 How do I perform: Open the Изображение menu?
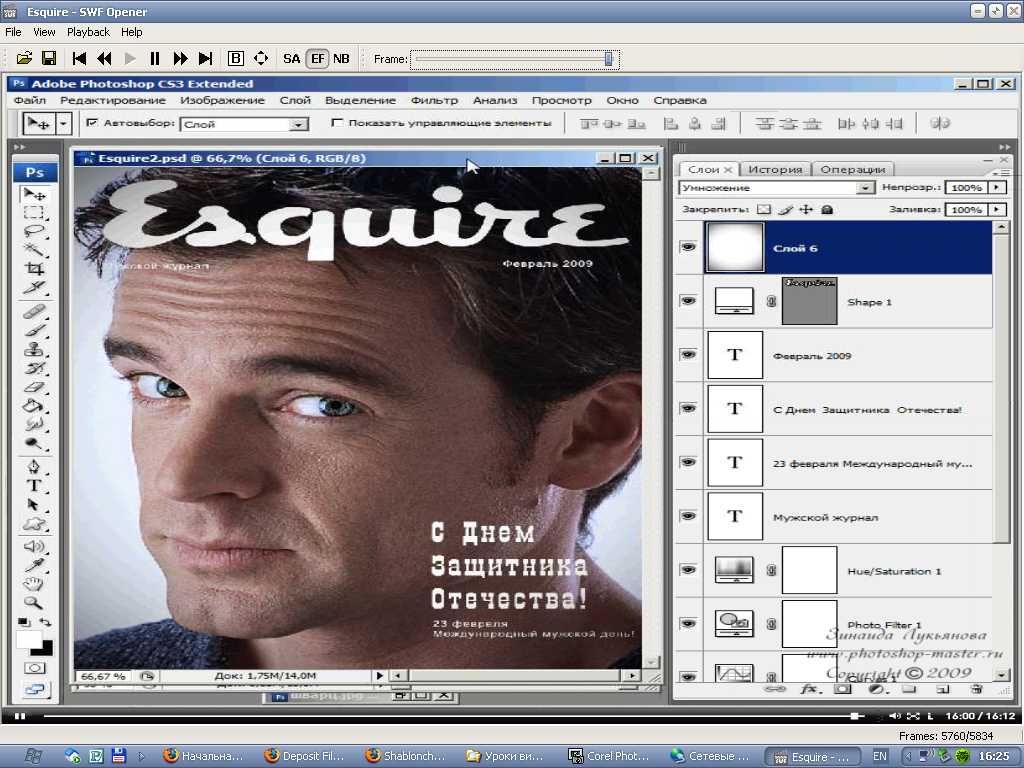tap(223, 100)
